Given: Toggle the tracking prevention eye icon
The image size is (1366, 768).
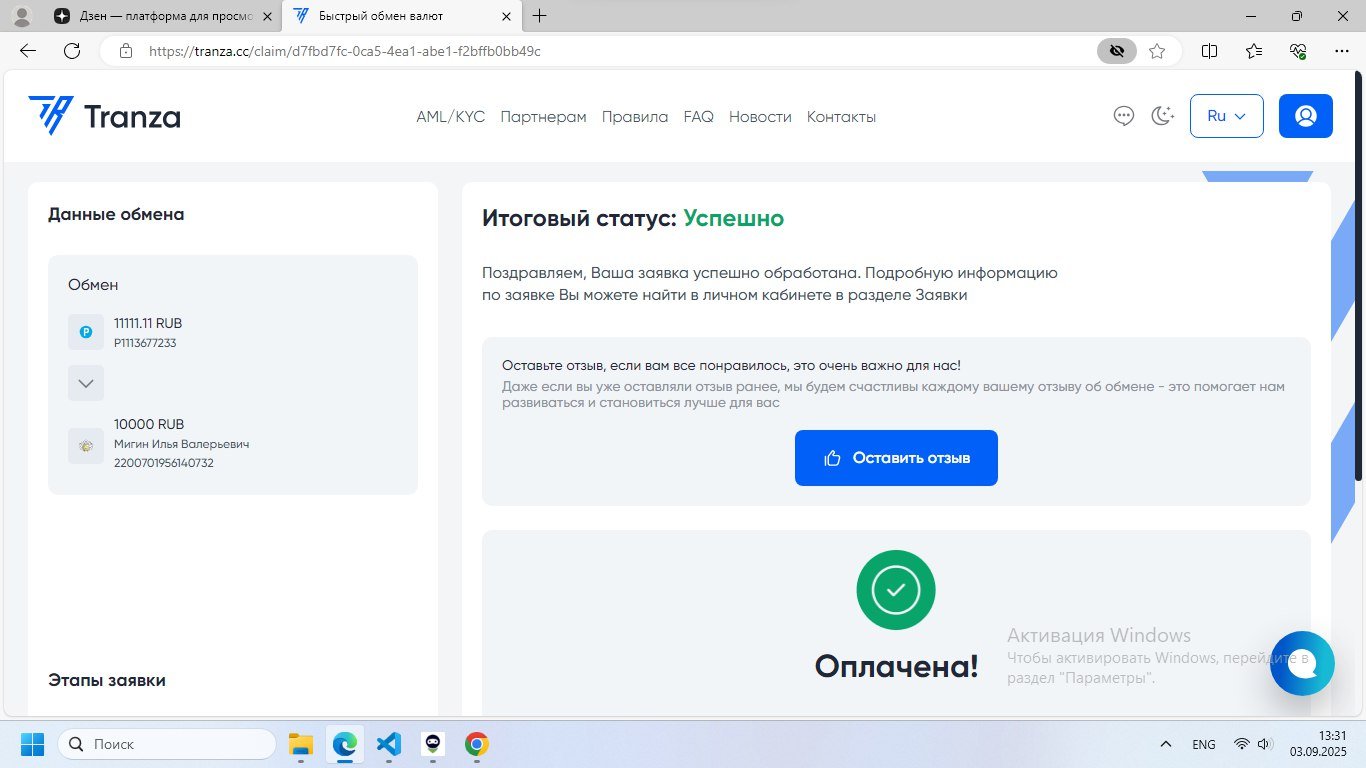Looking at the screenshot, I should pyautogui.click(x=1117, y=51).
